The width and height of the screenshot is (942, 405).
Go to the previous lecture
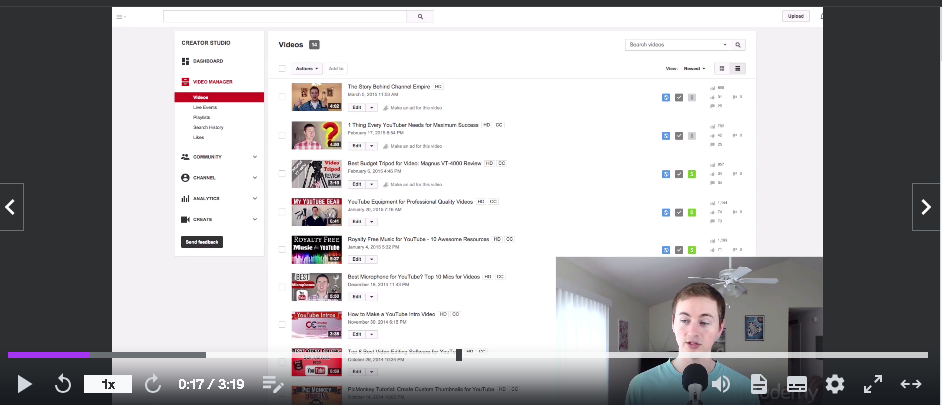(11, 207)
